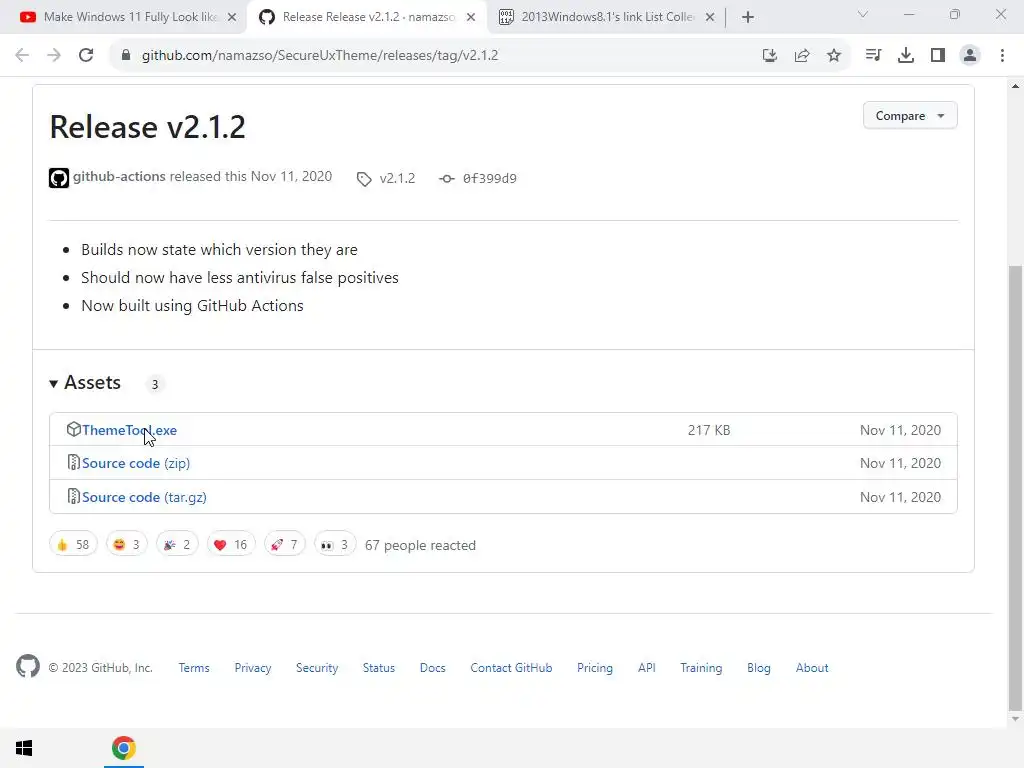Viewport: 1024px width, 768px height.
Task: Toggle laugh reaction with 3
Action: coord(127,545)
